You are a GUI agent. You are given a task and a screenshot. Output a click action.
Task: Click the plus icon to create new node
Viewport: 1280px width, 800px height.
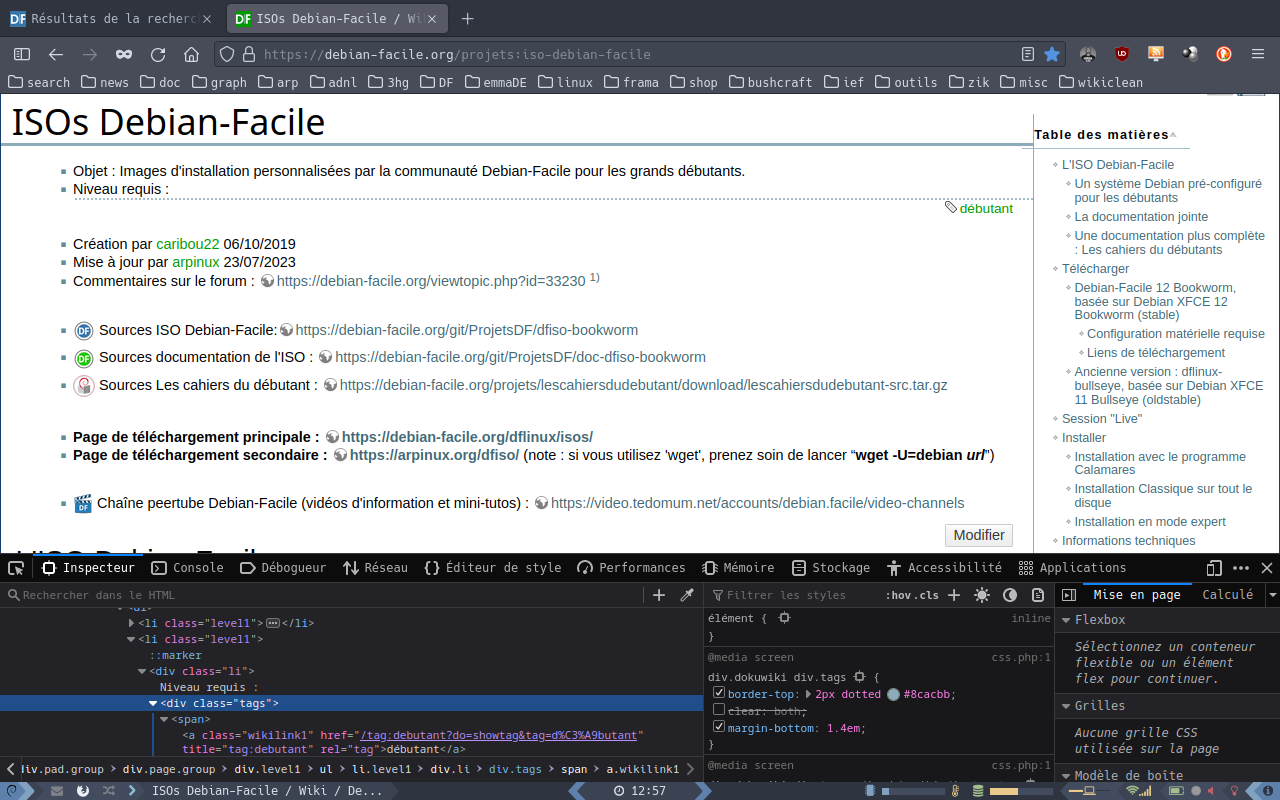tap(659, 595)
